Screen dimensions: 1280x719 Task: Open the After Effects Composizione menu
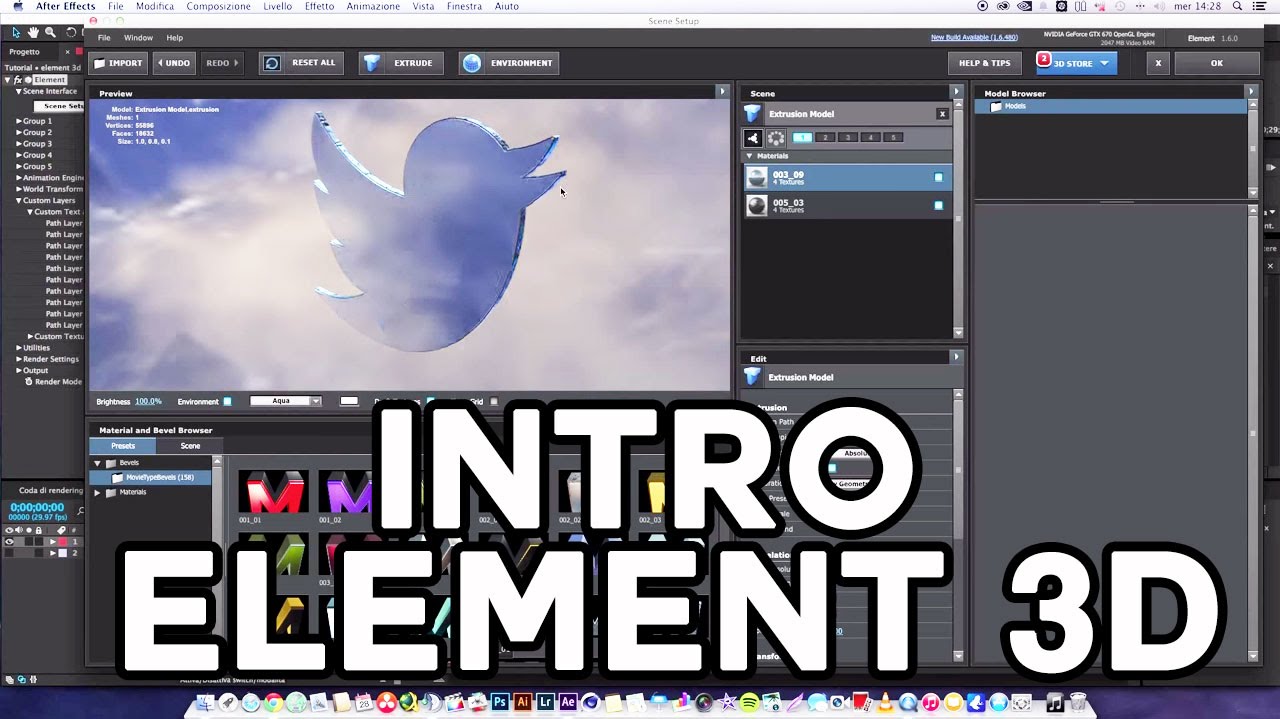pos(219,6)
